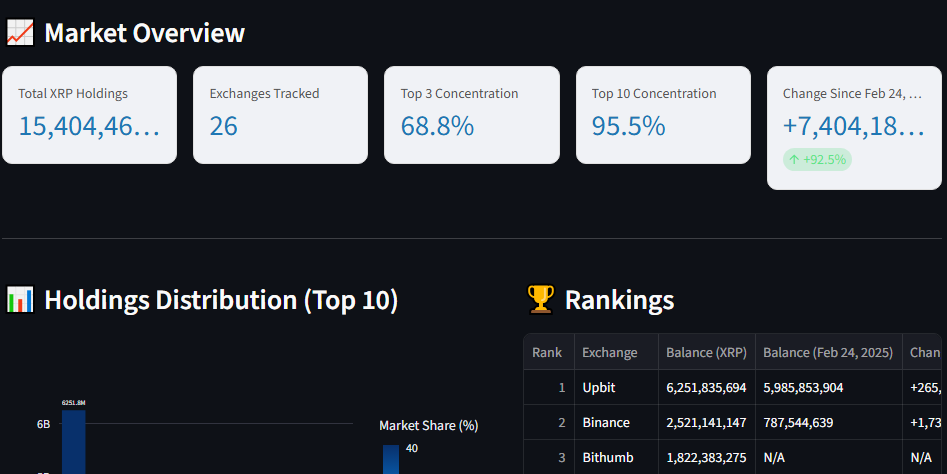Click the Change Since Feb 24 value
The height and width of the screenshot is (474, 947).
click(x=854, y=126)
